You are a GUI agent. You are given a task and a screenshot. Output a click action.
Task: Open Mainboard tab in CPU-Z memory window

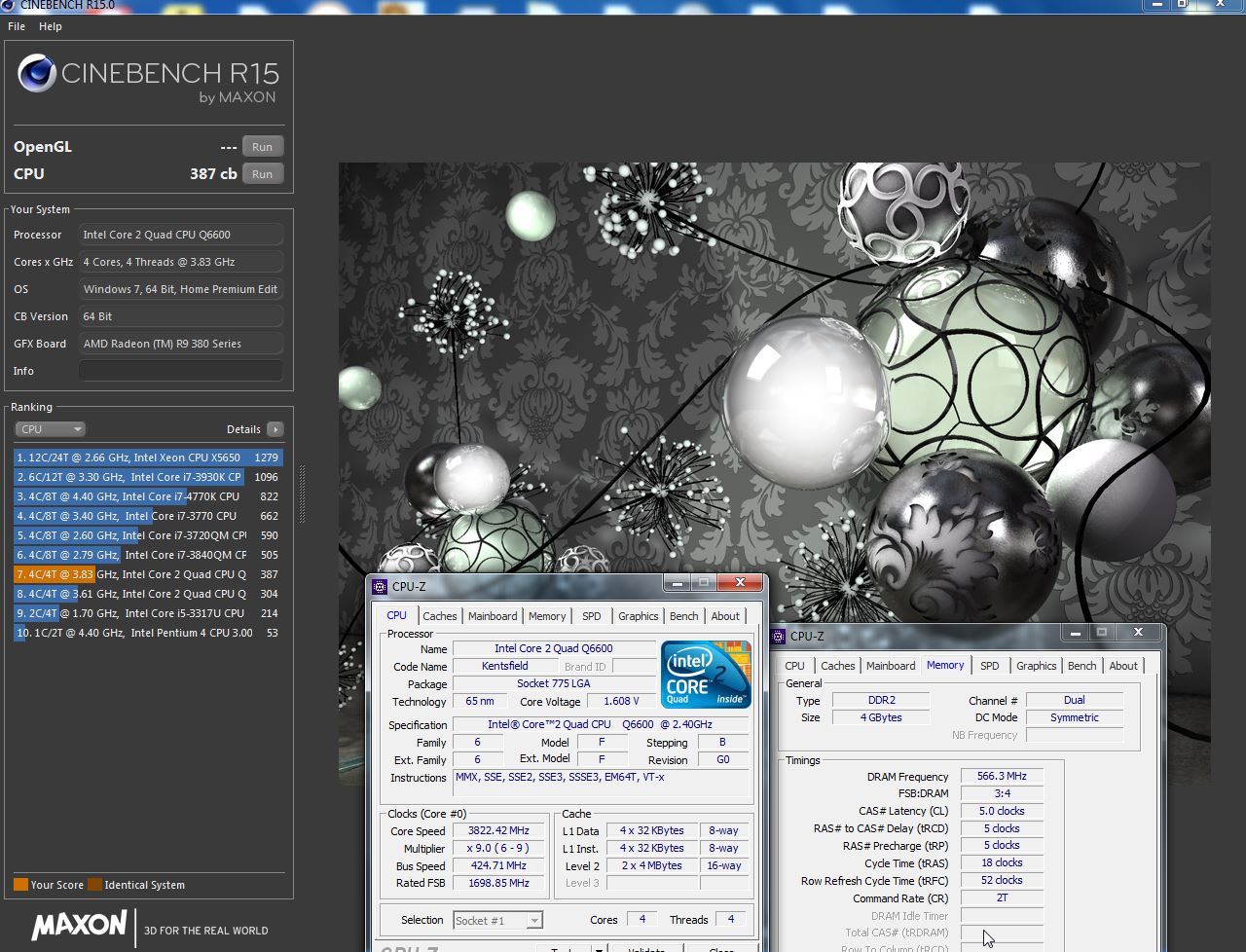[891, 666]
